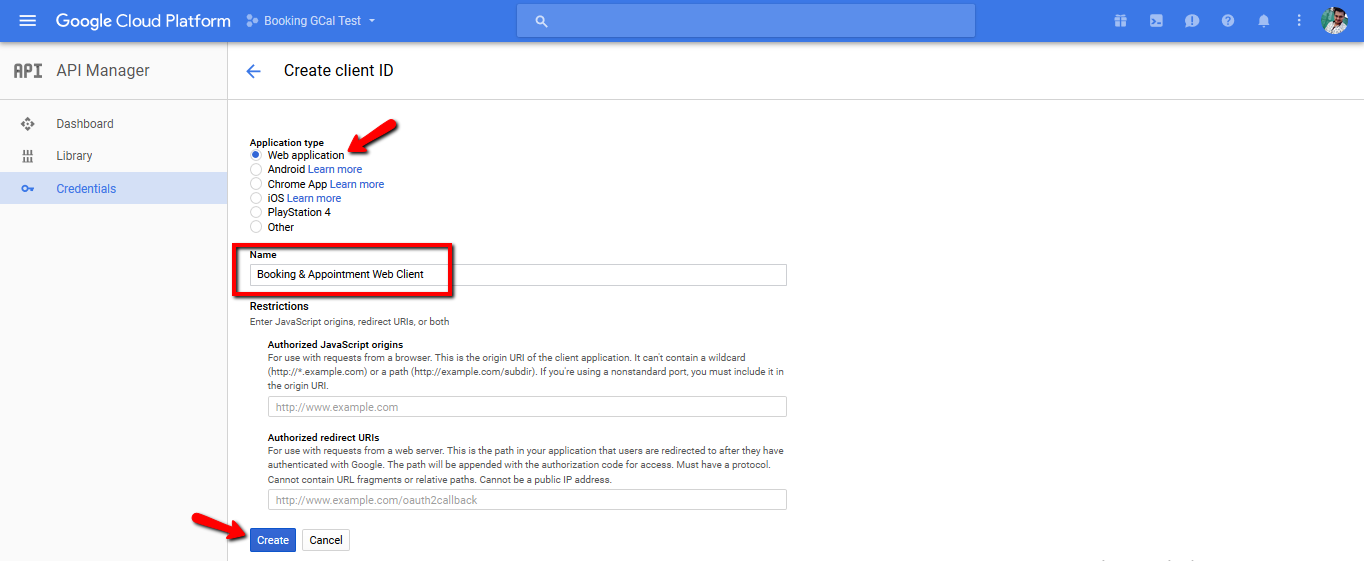
Task: Click the top search bar
Action: coord(746,21)
